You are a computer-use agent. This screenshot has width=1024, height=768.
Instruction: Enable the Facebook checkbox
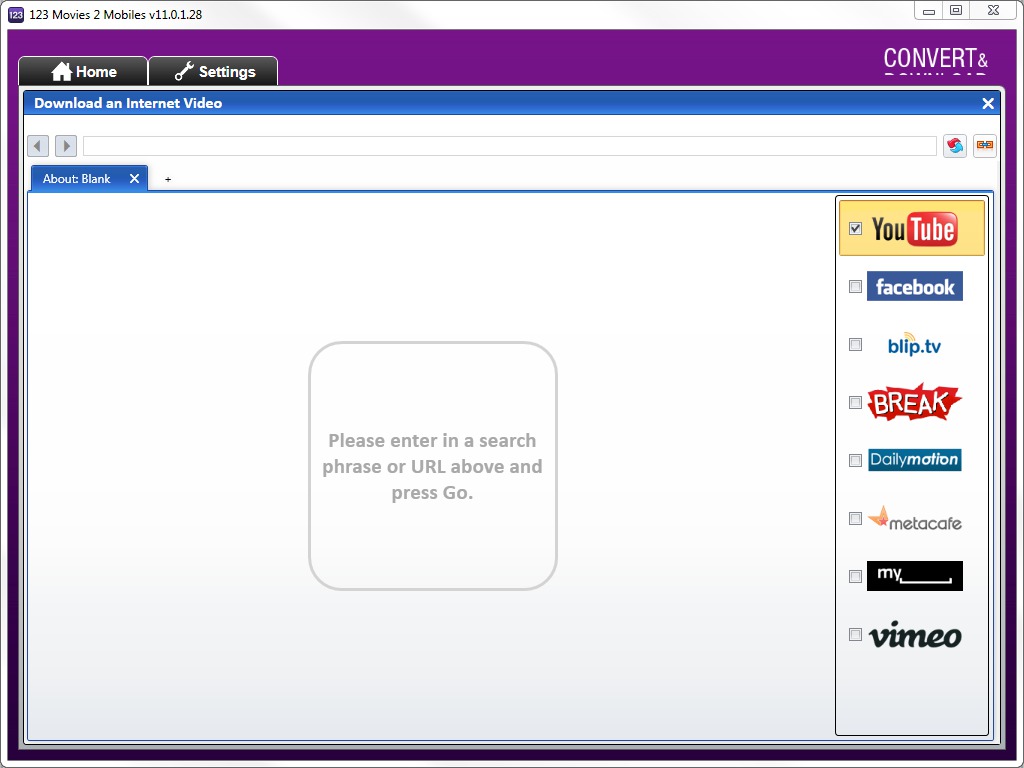pyautogui.click(x=856, y=286)
